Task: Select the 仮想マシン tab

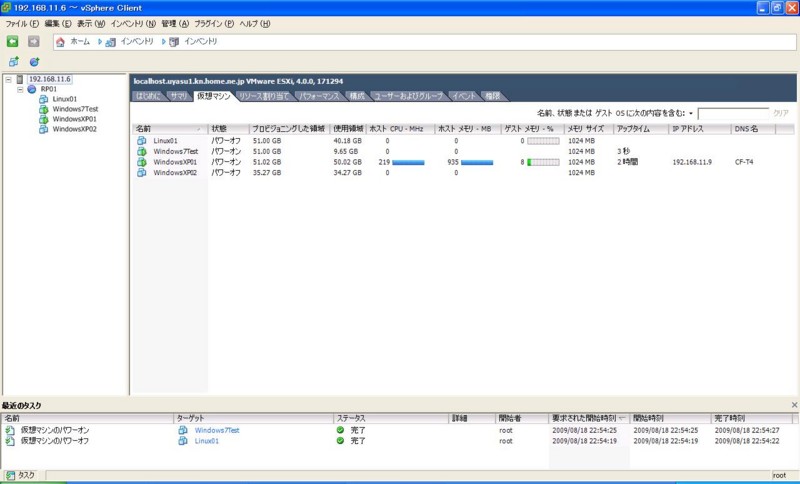Action: tap(214, 96)
